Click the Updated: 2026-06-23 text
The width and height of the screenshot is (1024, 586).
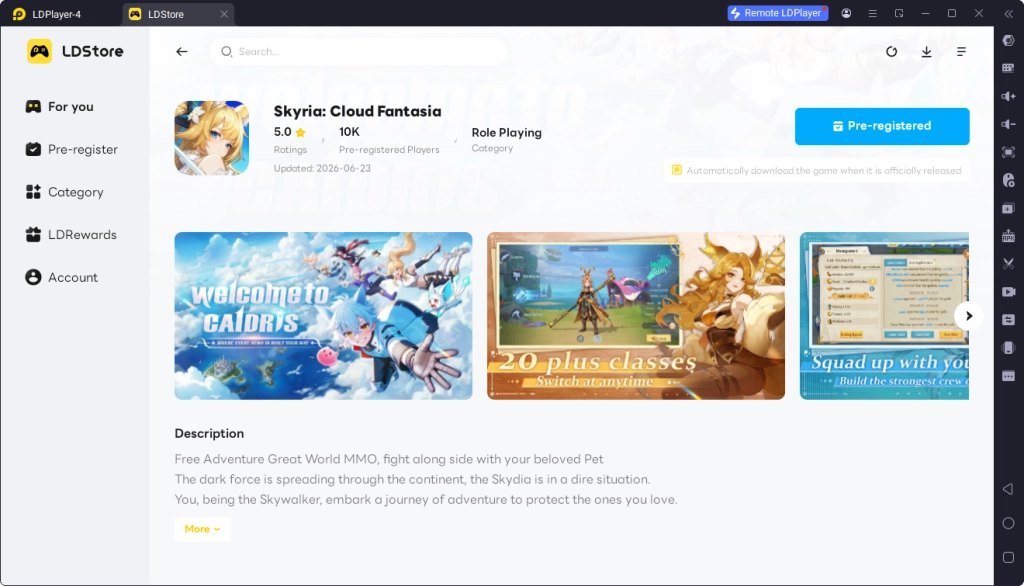(322, 169)
